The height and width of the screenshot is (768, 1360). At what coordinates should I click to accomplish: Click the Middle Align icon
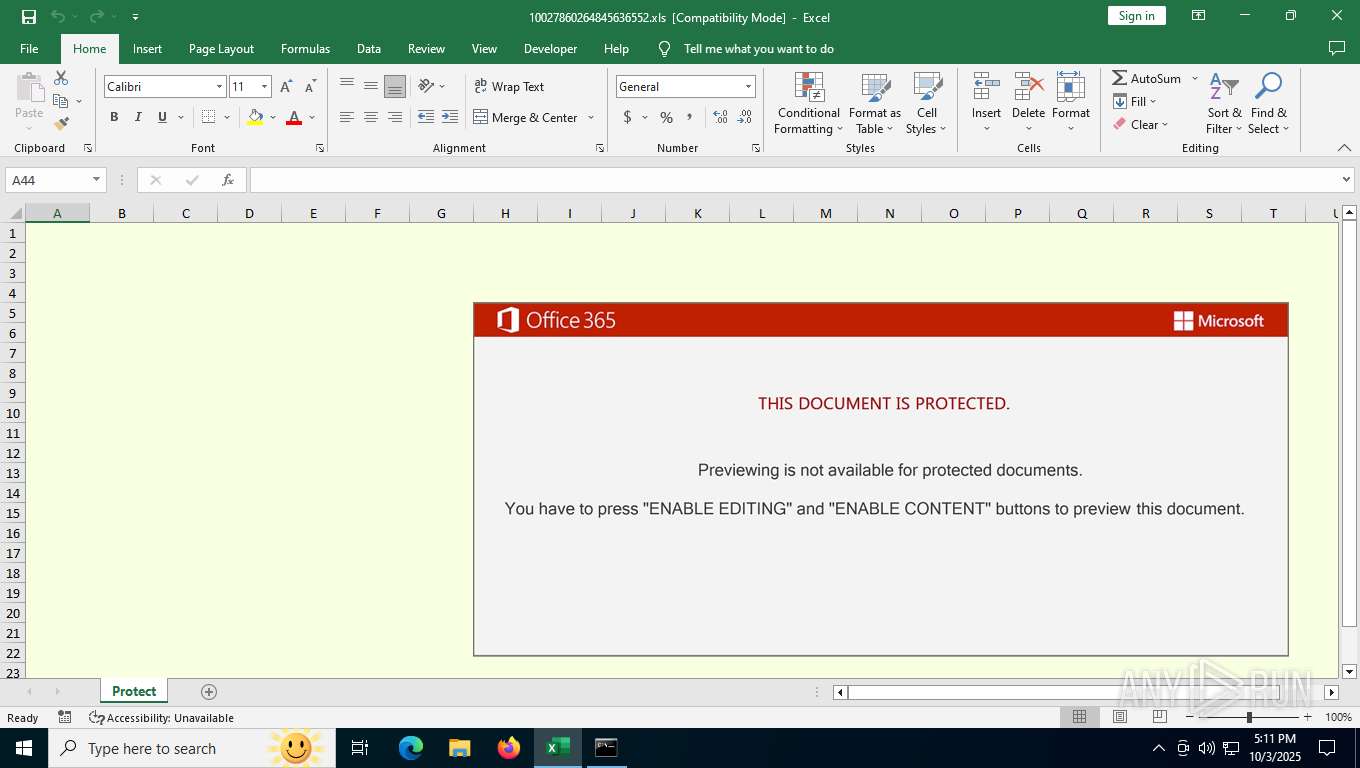[371, 86]
